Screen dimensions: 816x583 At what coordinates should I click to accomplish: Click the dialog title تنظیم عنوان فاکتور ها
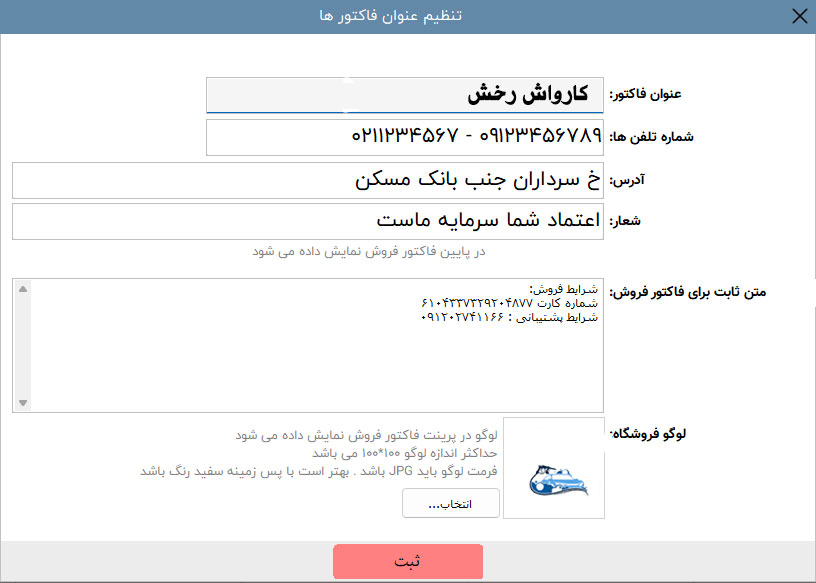390,16
